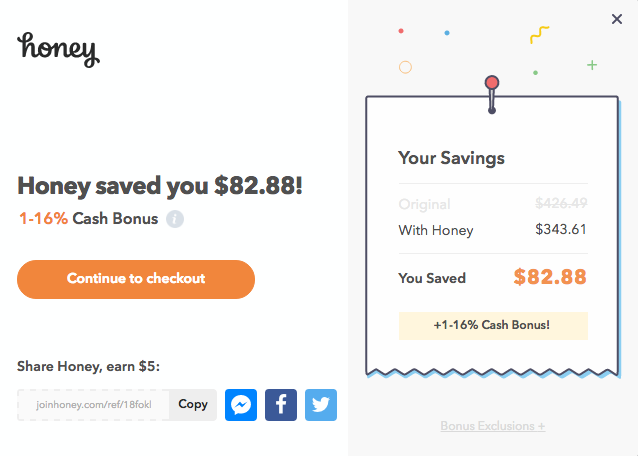Share on Facebook using its icon
Image resolution: width=638 pixels, height=456 pixels.
[x=281, y=404]
